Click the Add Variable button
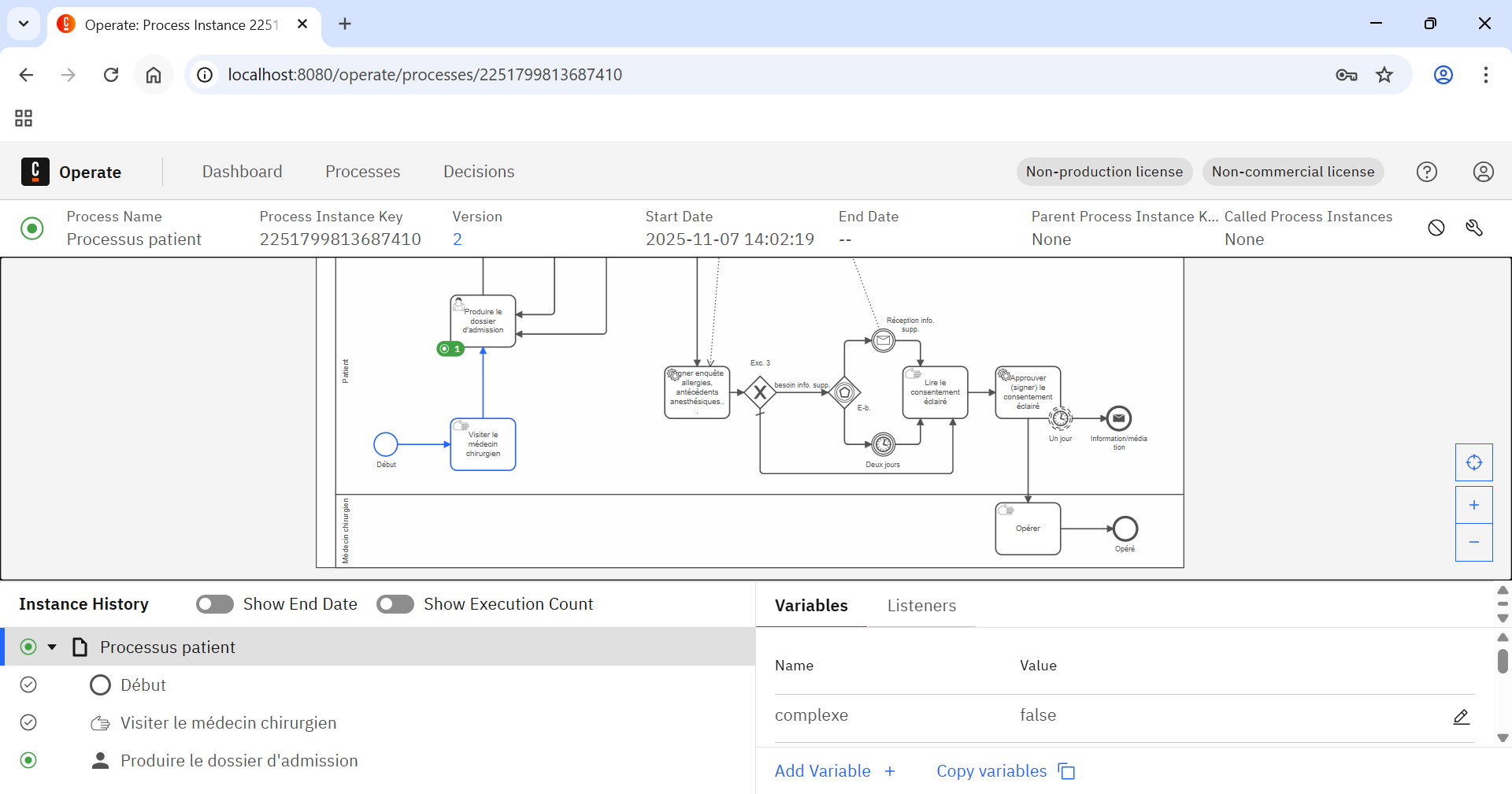The height and width of the screenshot is (794, 1512). click(x=836, y=771)
